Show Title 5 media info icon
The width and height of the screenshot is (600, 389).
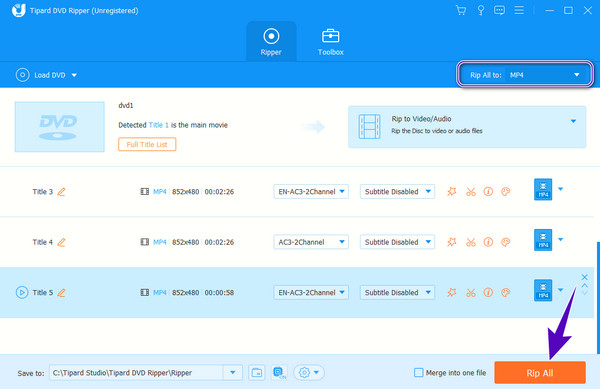click(x=488, y=292)
